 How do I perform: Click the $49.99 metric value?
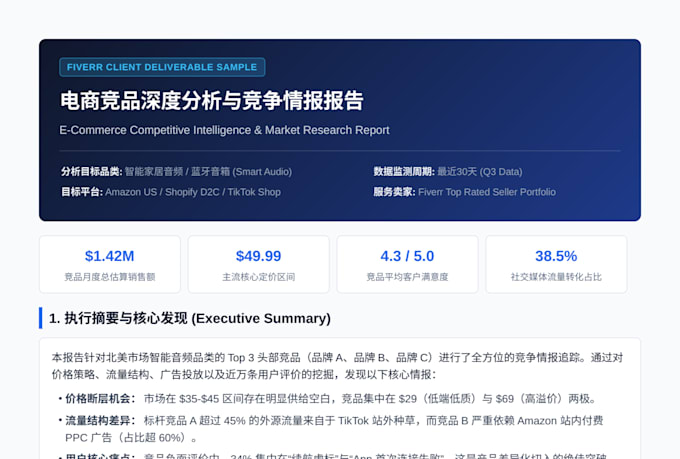click(x=258, y=256)
